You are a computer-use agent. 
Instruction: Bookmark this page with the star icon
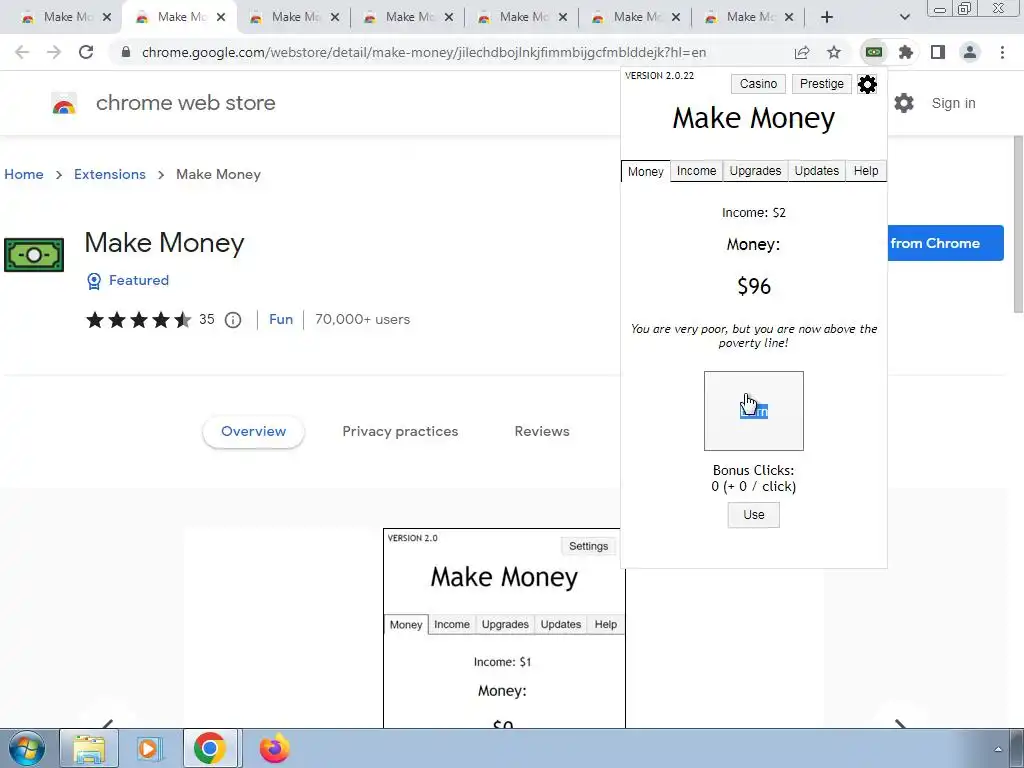coord(834,52)
